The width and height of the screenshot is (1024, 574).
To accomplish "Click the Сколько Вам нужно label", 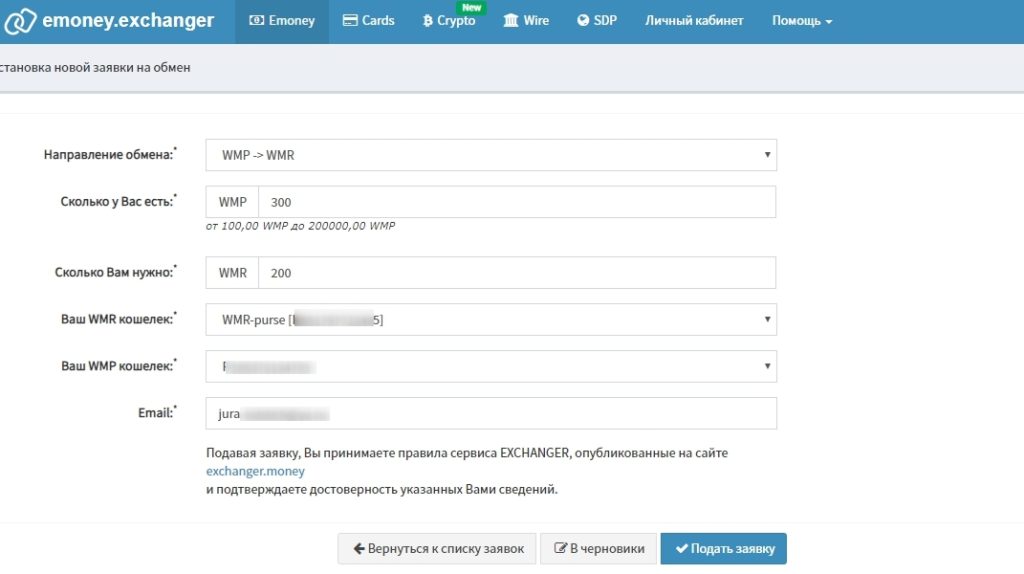I will click(116, 272).
